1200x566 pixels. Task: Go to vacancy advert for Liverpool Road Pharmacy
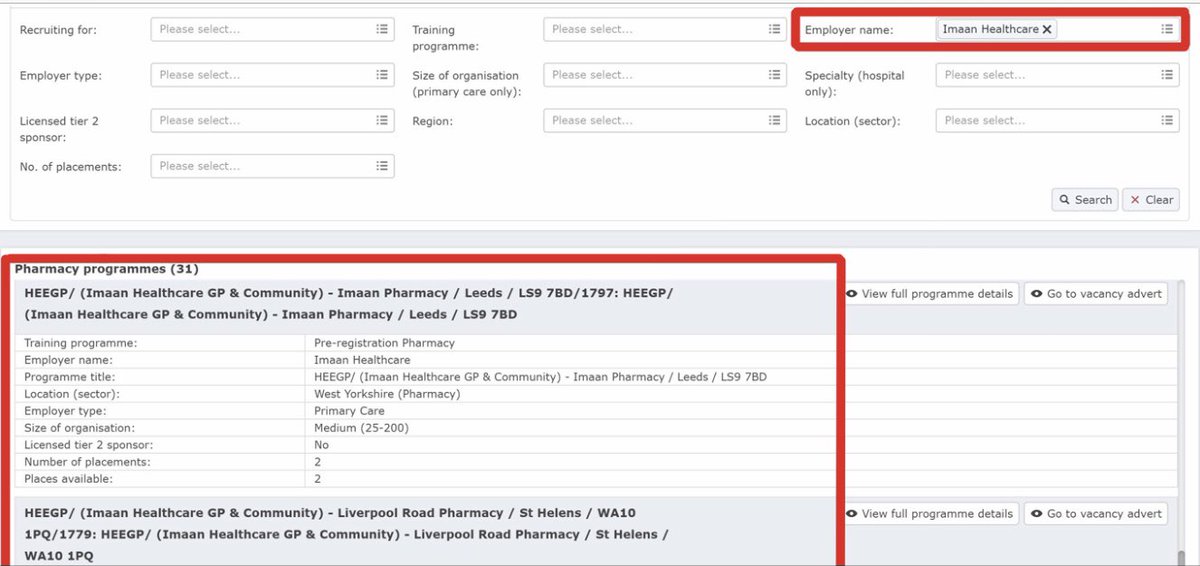pyautogui.click(x=1096, y=514)
